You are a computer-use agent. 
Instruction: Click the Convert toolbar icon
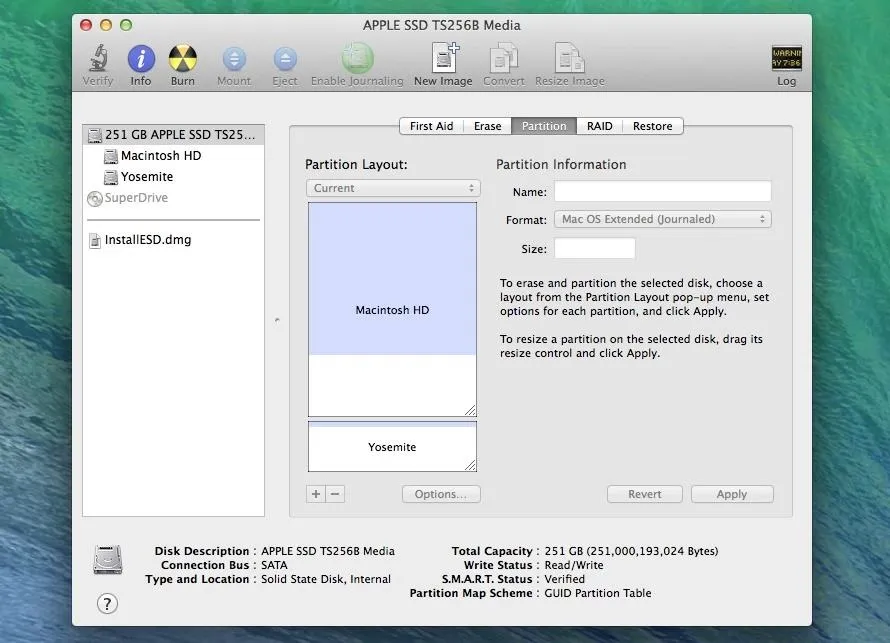[x=503, y=58]
